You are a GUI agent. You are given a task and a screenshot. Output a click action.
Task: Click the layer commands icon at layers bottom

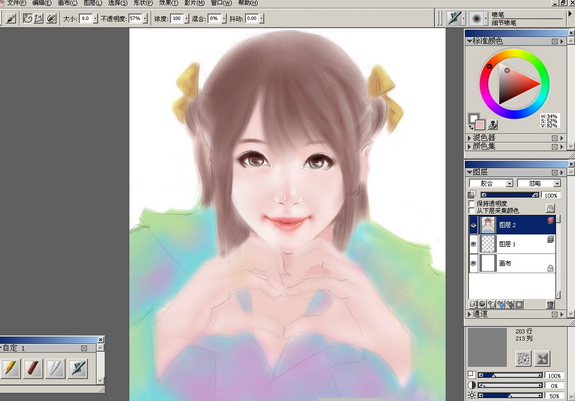tap(473, 304)
